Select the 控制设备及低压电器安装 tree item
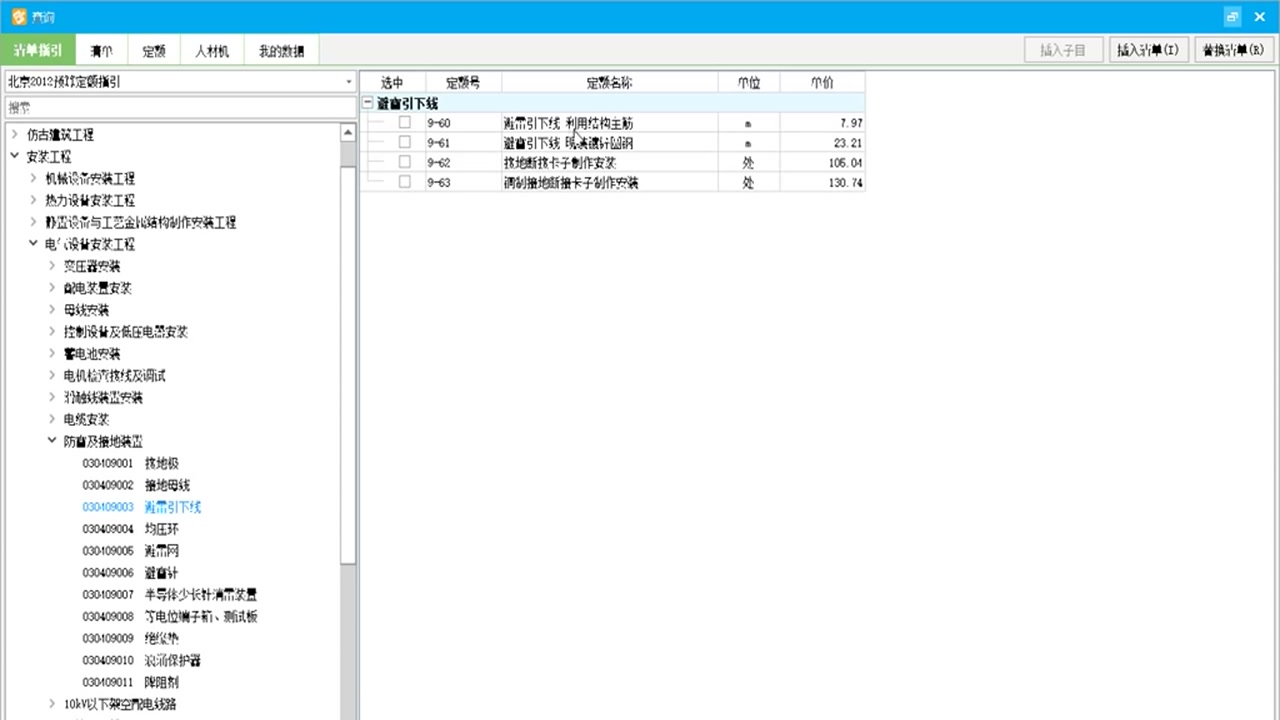Screen dimensions: 1280x720 (x=125, y=332)
